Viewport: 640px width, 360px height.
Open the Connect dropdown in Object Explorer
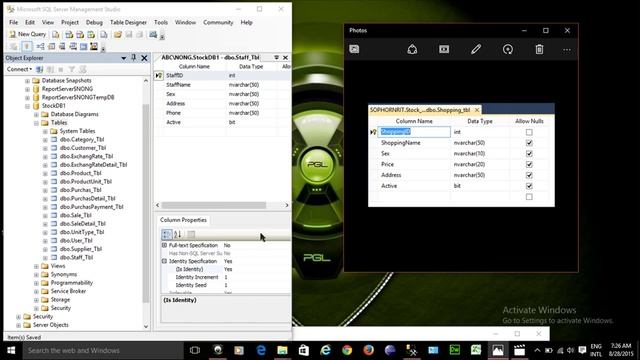pos(19,69)
